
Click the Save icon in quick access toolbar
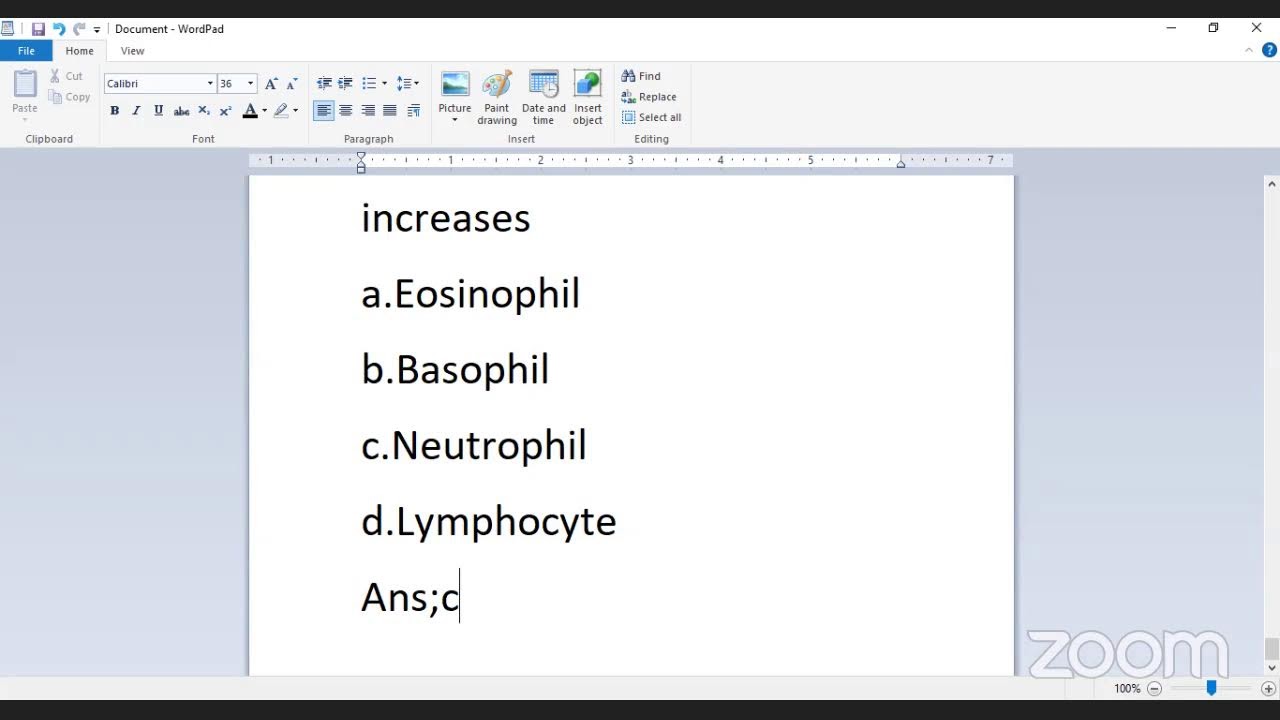point(38,29)
